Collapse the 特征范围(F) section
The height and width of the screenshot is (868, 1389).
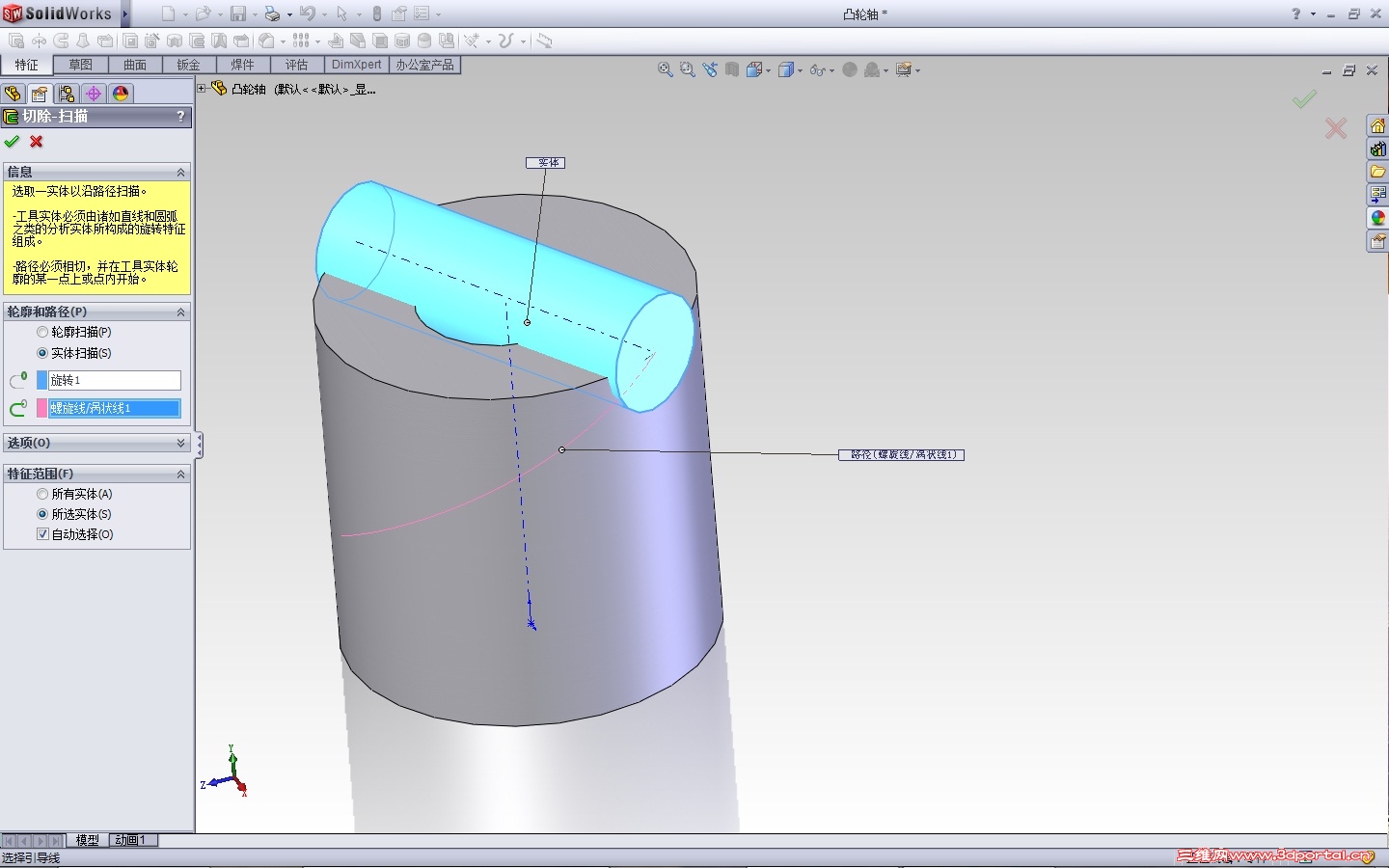180,474
